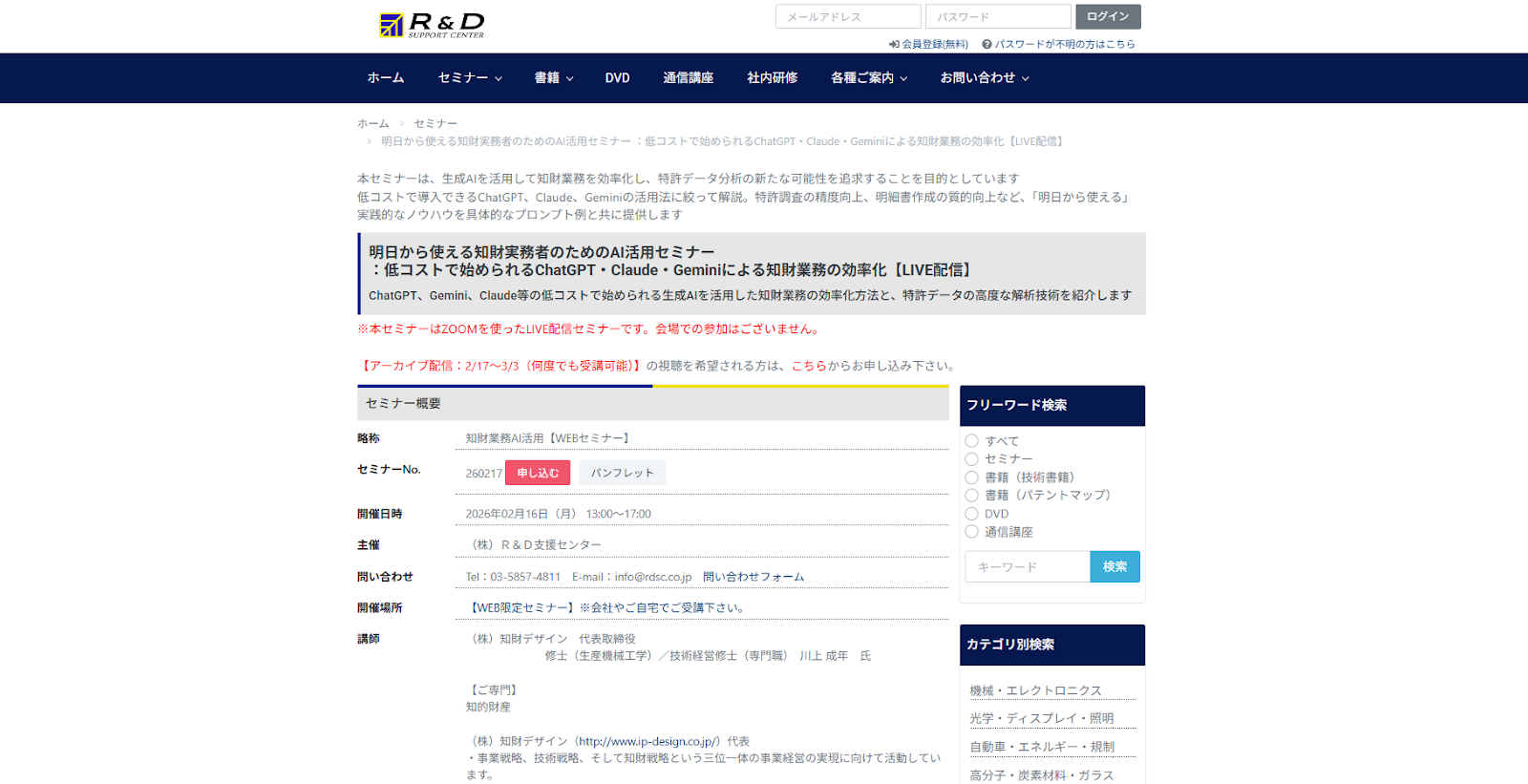Open the R&D Support Center logo
The width and height of the screenshot is (1528, 784).
click(432, 25)
